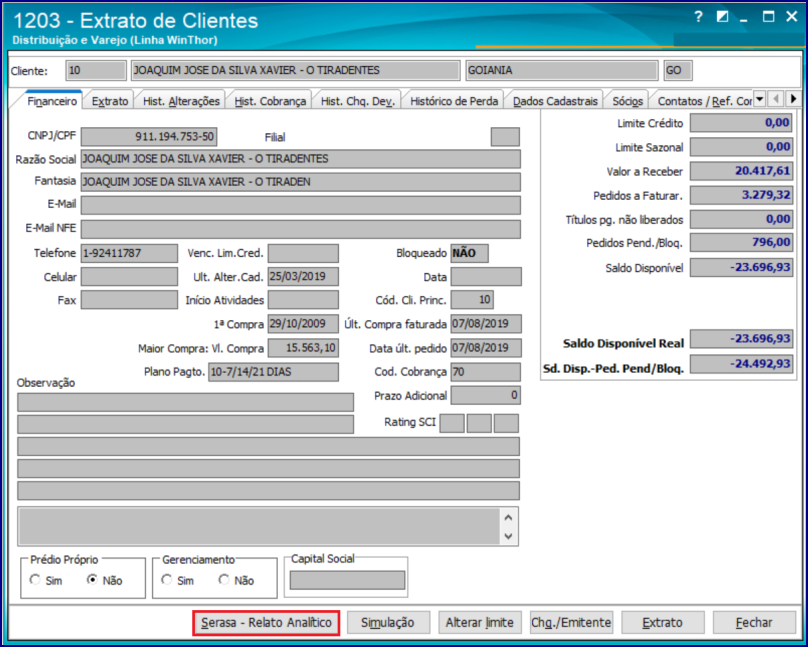Click the E-Mail NFE field
Image resolution: width=808 pixels, height=647 pixels.
(x=300, y=229)
